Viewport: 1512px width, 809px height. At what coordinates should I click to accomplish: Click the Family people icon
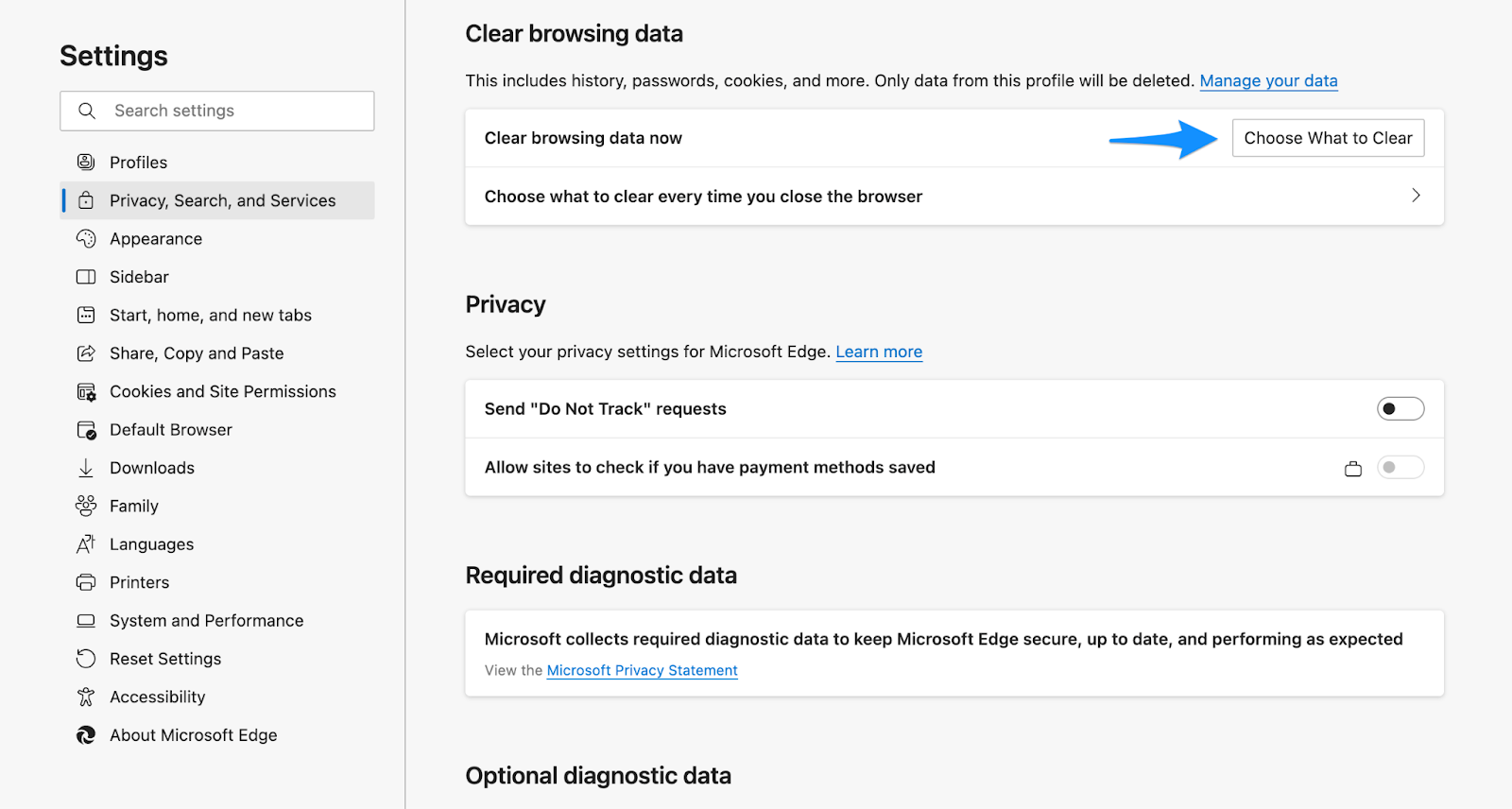[x=86, y=506]
